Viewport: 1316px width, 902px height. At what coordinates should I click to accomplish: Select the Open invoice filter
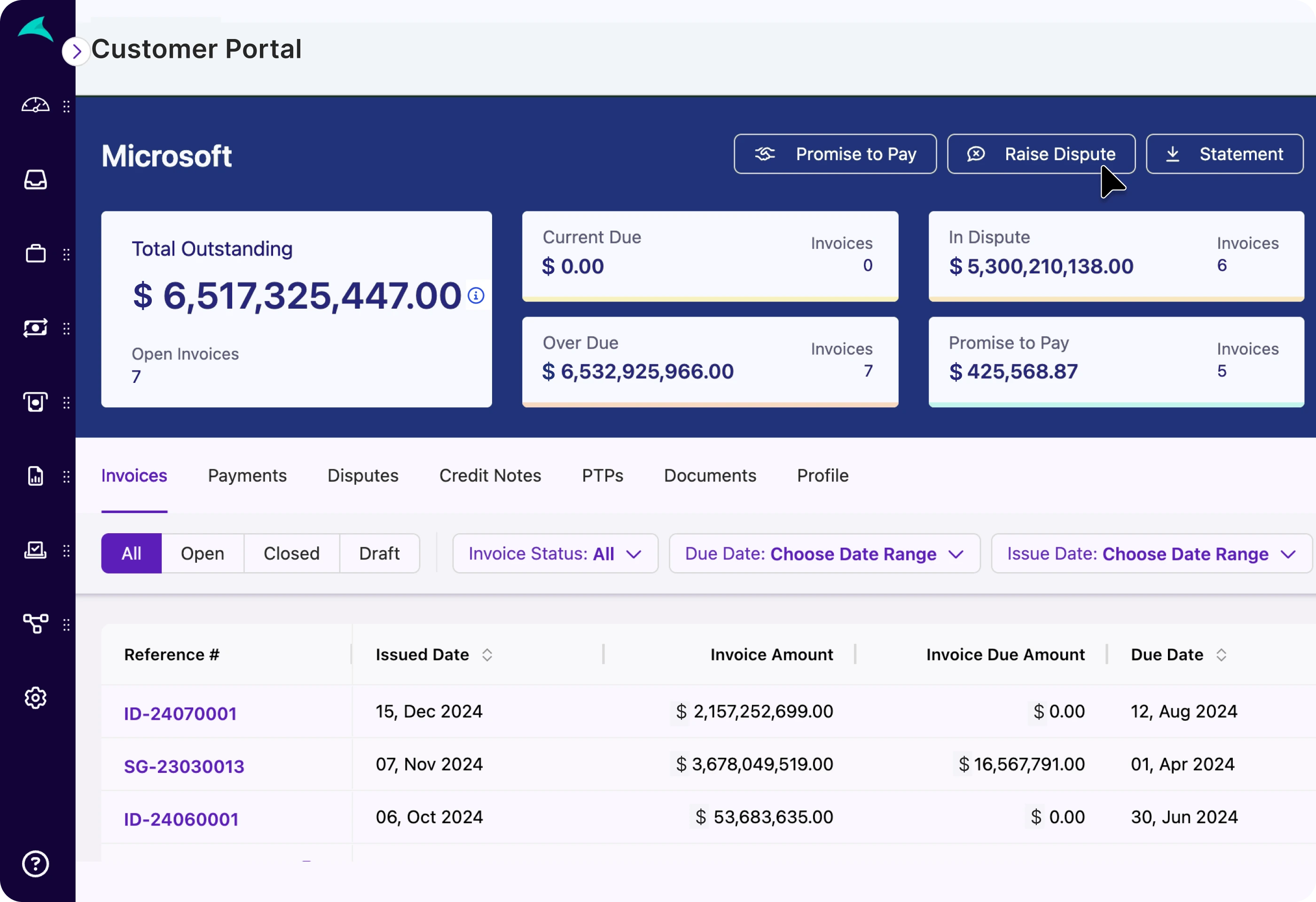click(x=202, y=553)
